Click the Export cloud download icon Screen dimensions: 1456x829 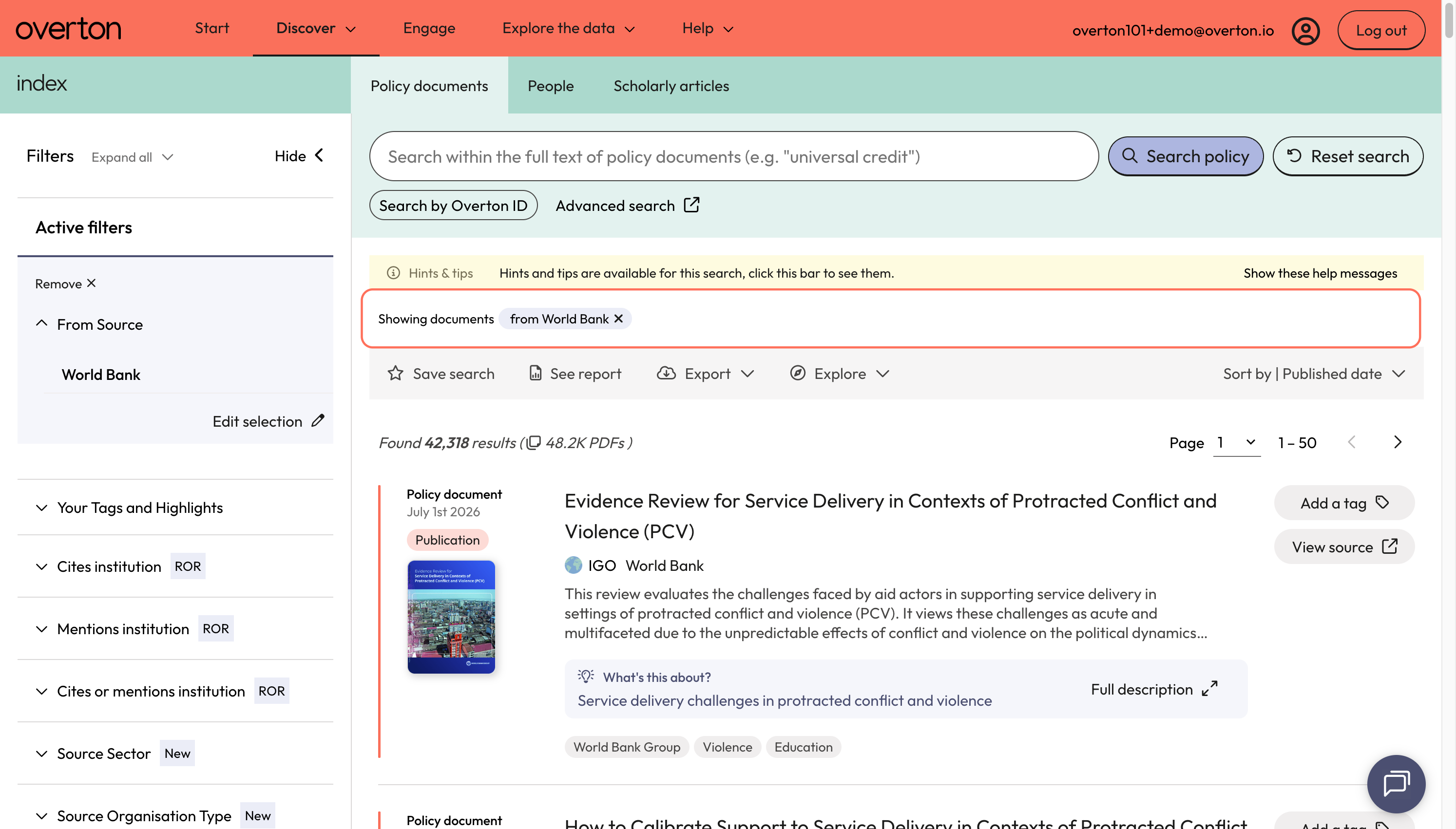tap(666, 374)
